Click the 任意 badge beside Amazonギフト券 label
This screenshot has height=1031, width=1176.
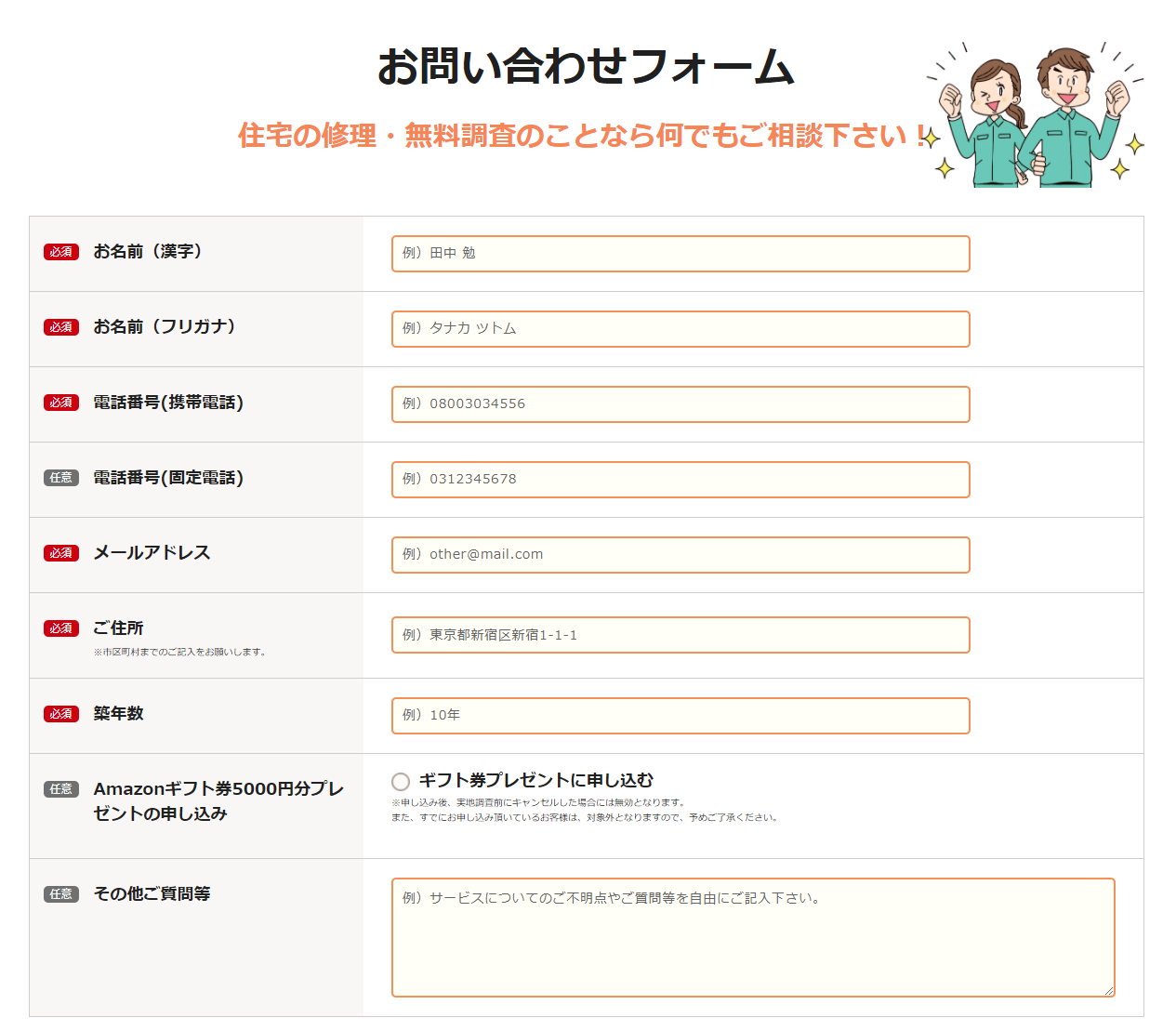point(61,789)
